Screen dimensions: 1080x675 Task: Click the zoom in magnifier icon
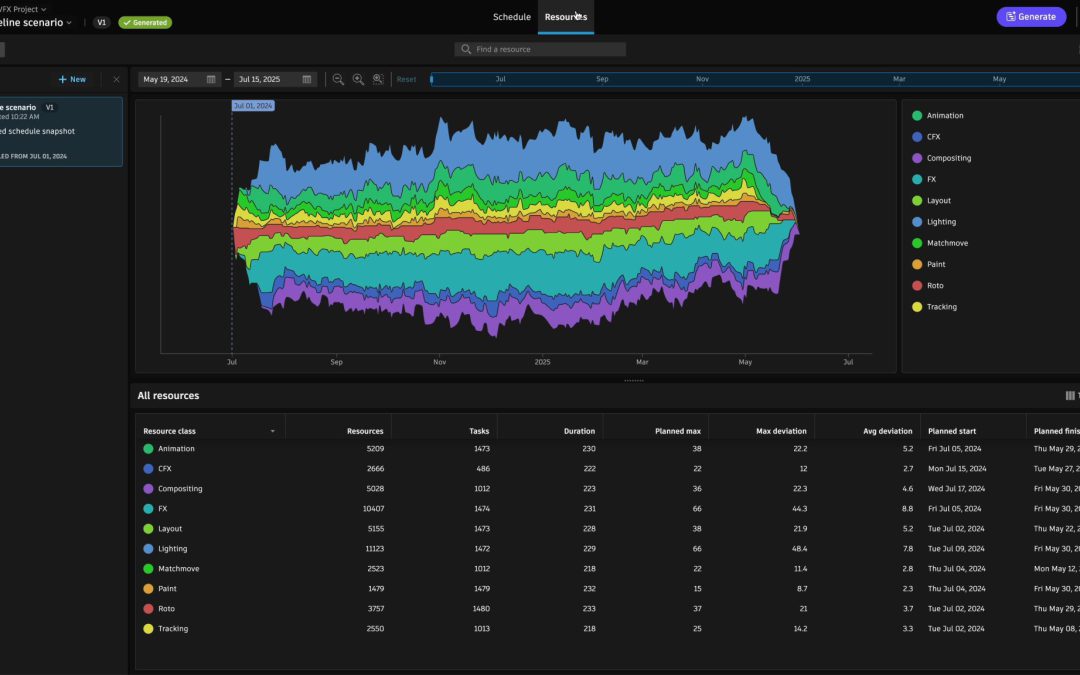(358, 79)
